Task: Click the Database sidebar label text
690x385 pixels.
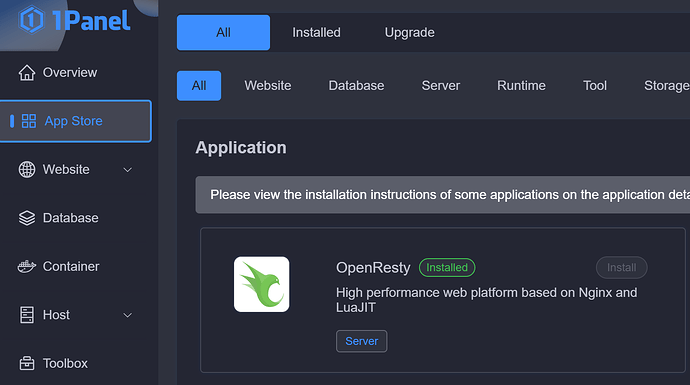Action: 70,218
